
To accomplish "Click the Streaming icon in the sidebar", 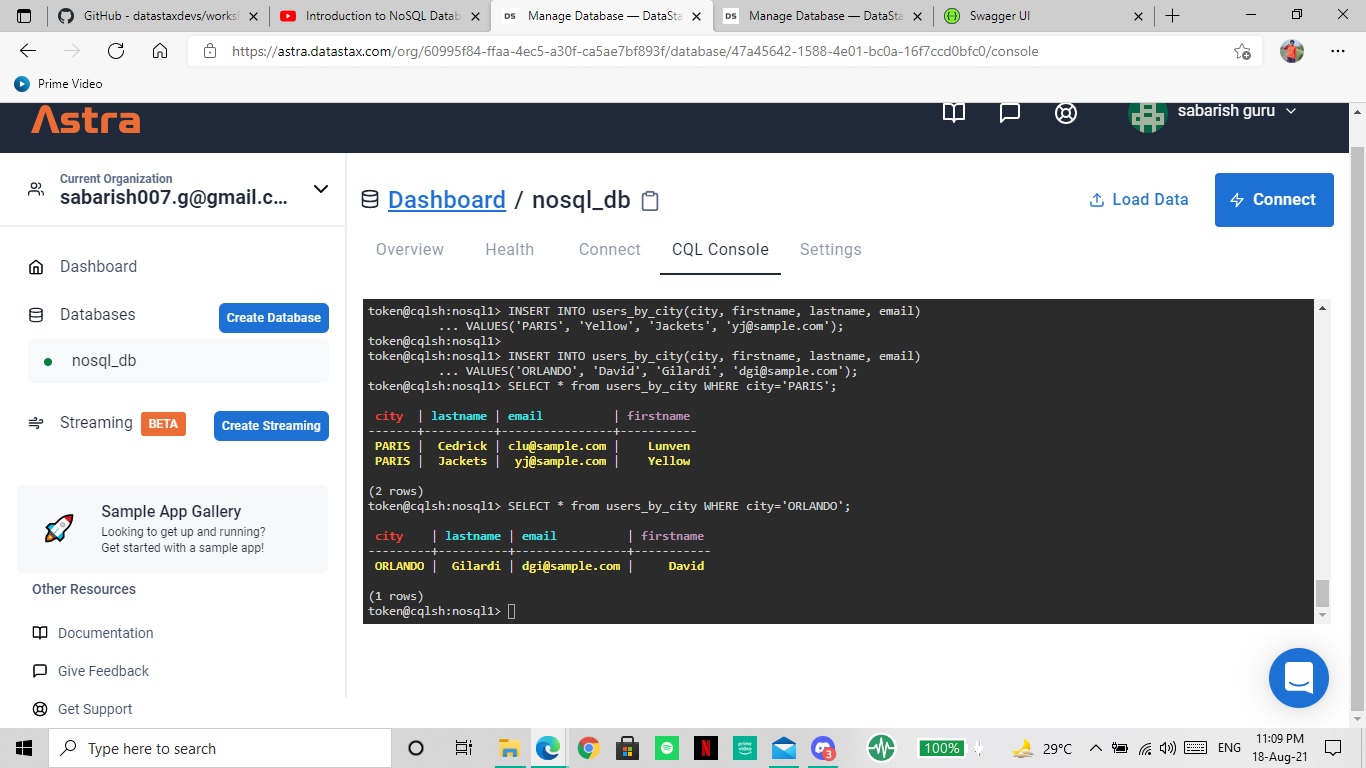I will coord(37,422).
